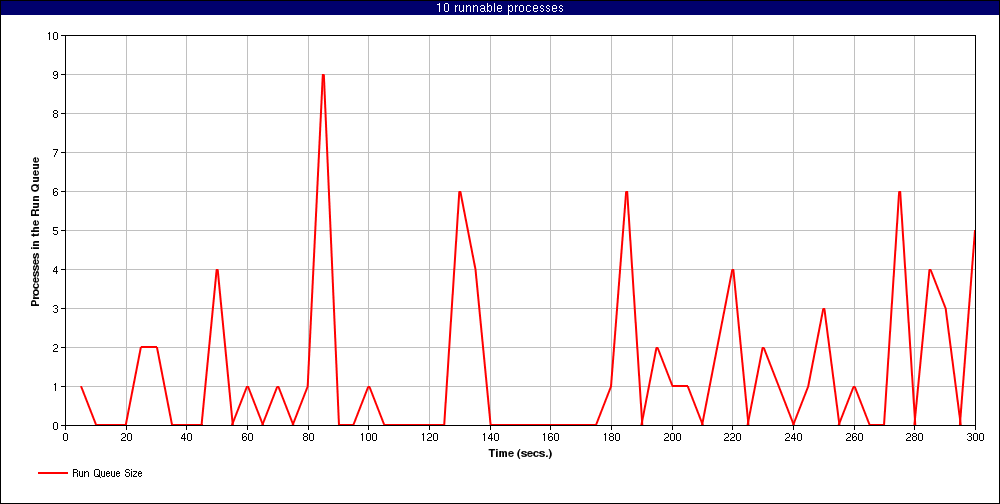The height and width of the screenshot is (504, 1000).
Task: Click the "10 runnable processes" title bar
Action: tap(500, 8)
